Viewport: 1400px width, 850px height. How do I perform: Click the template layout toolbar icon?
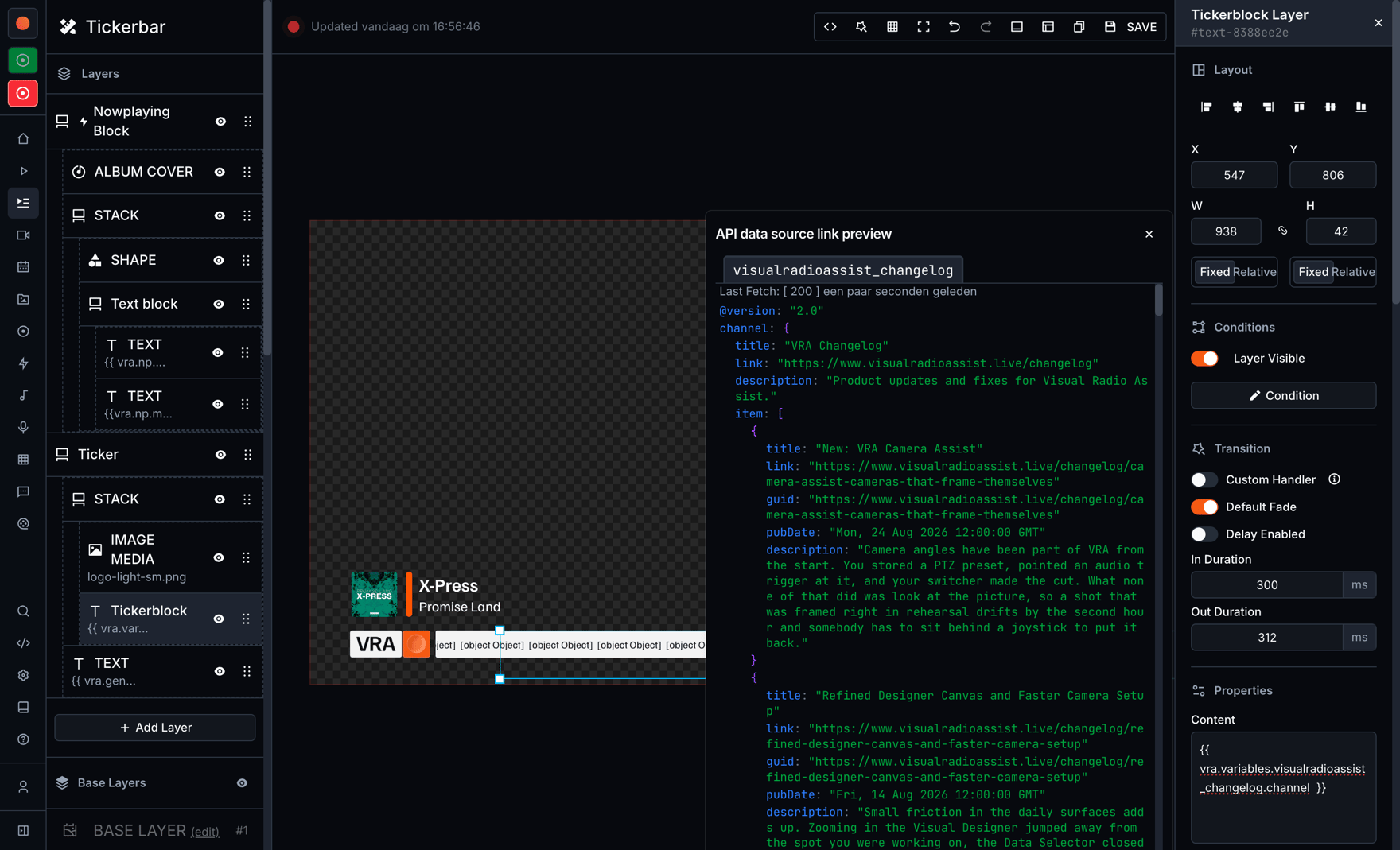[x=1048, y=27]
